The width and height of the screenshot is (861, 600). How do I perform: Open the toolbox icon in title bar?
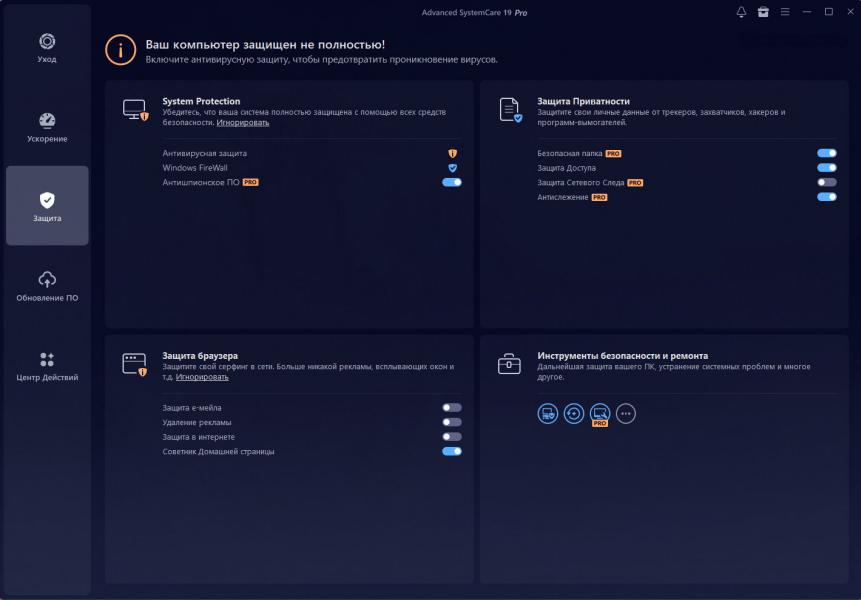(x=763, y=12)
